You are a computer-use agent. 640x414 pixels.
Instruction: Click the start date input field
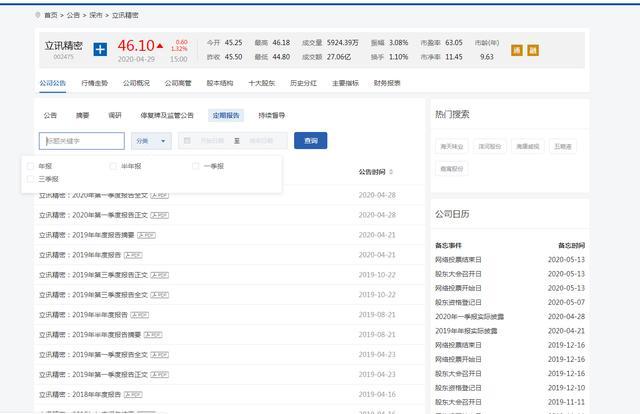pos(212,140)
